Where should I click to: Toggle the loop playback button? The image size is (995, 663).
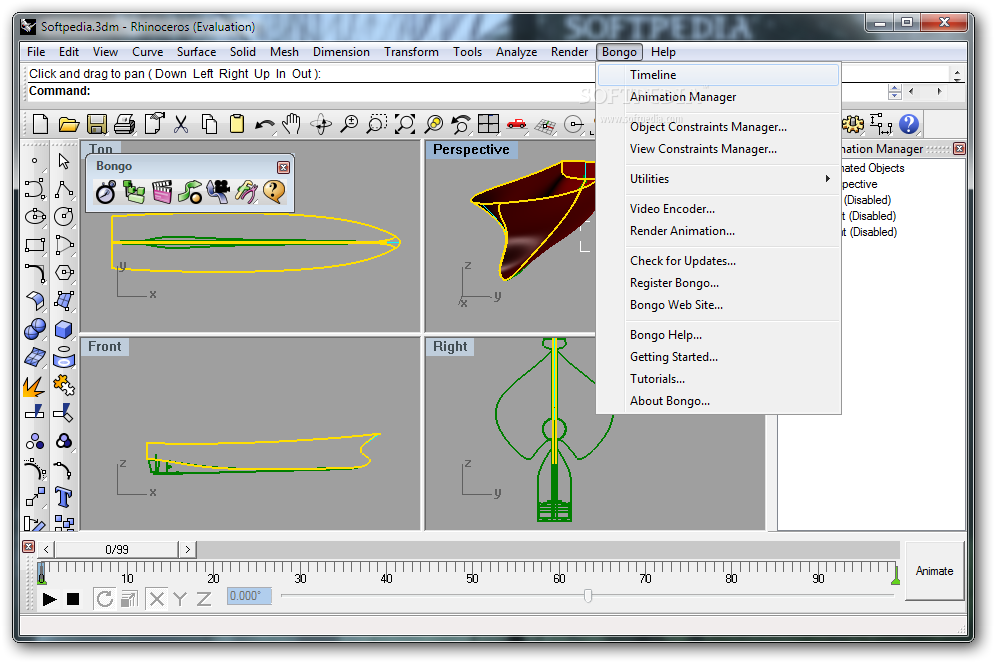(105, 598)
